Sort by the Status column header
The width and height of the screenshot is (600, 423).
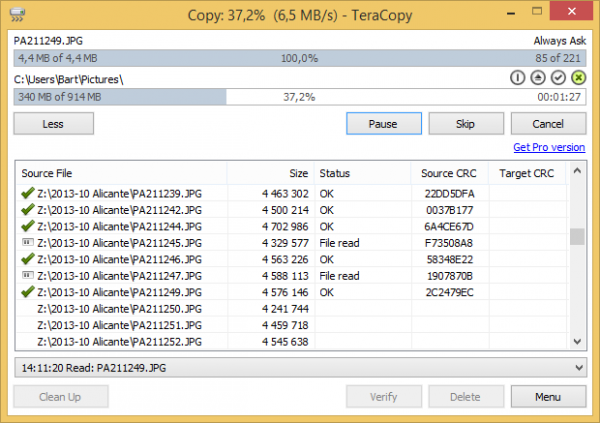pyautogui.click(x=363, y=173)
